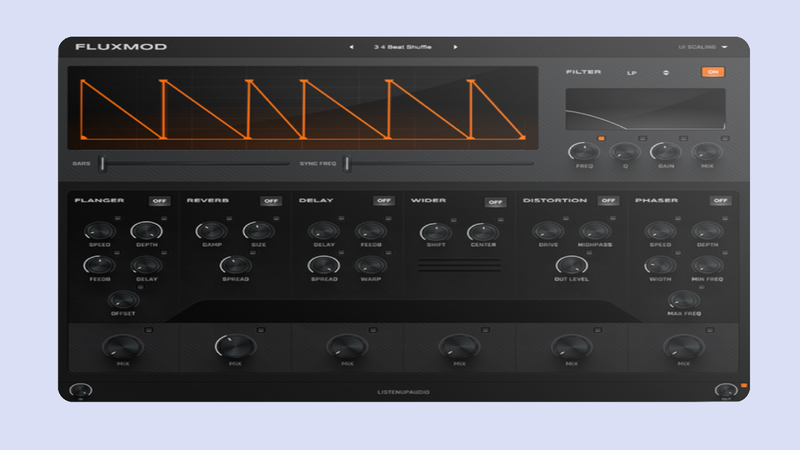
Task: Go to the previous preset arrow
Action: point(350,47)
